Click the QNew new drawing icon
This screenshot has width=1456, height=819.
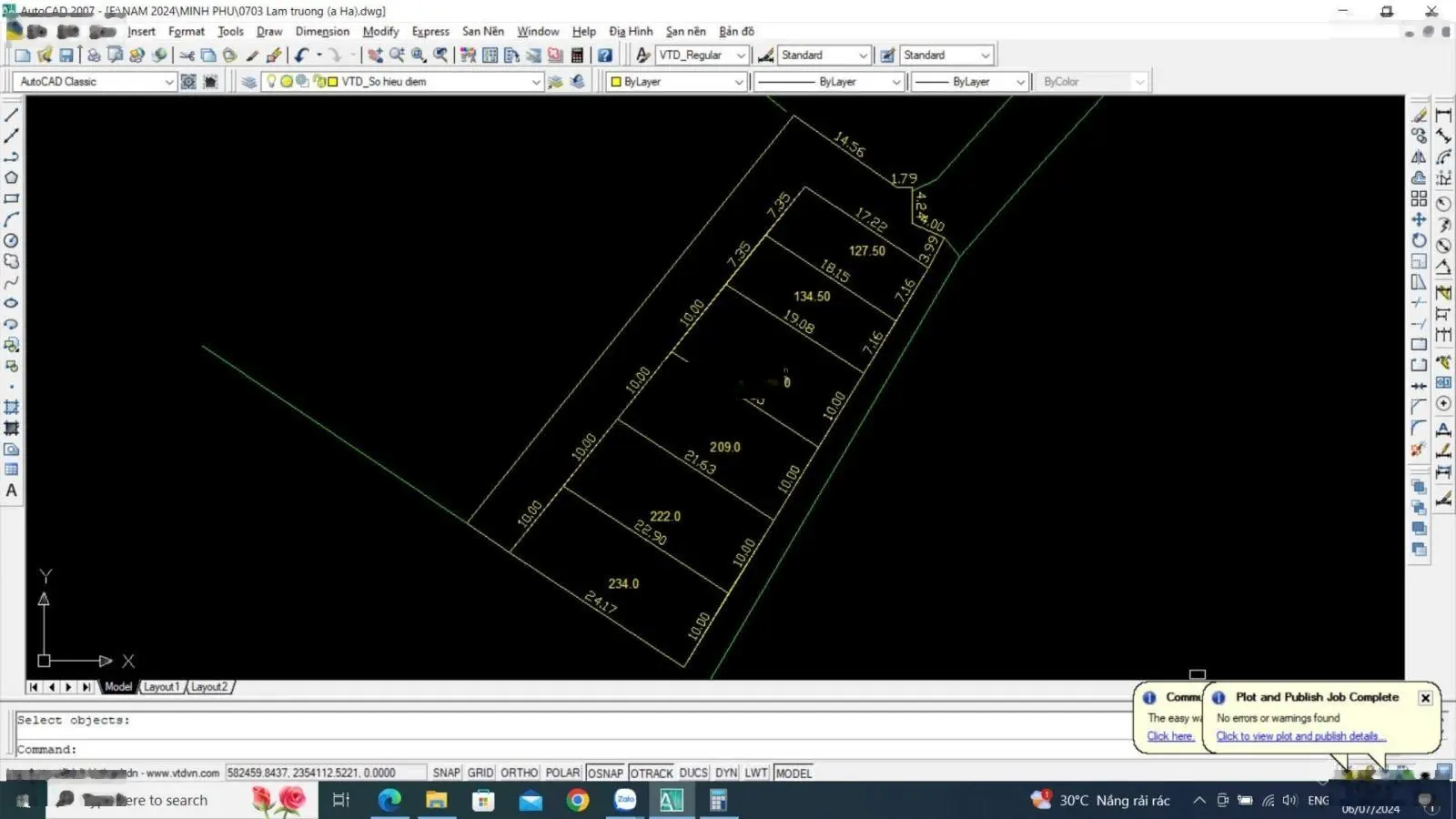click(x=22, y=56)
